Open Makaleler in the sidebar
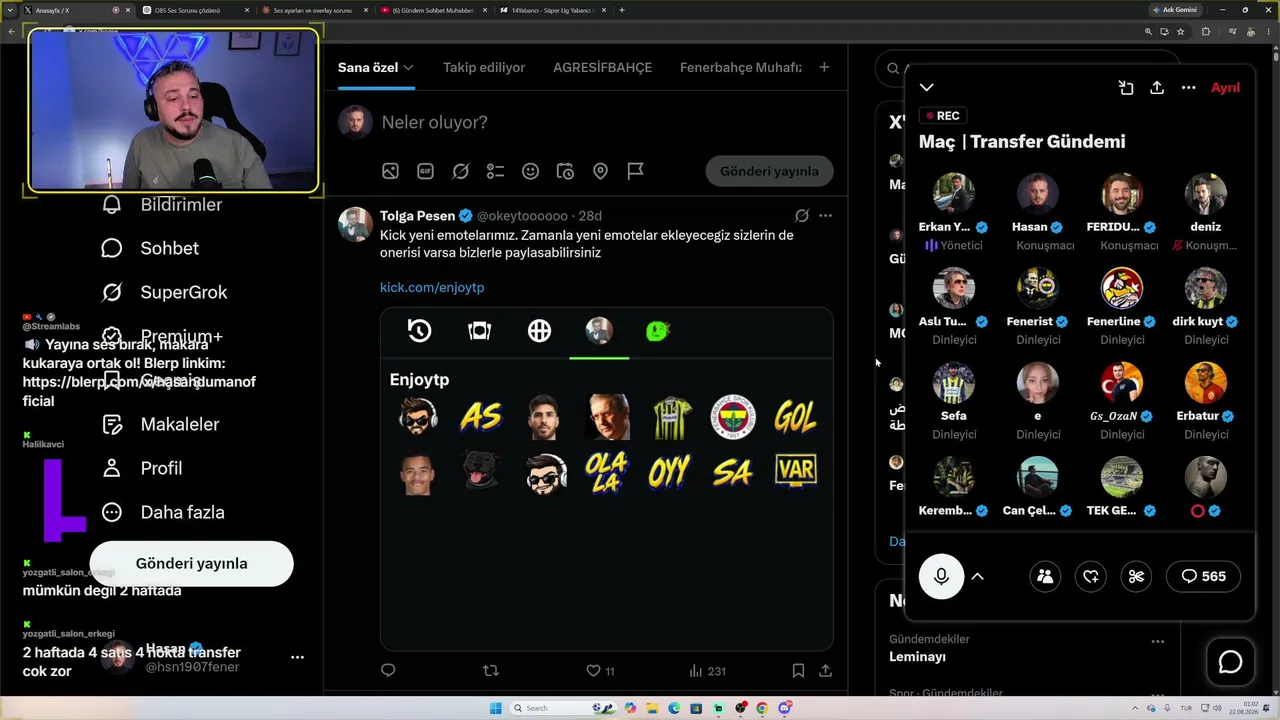This screenshot has height=720, width=1280. click(x=160, y=424)
